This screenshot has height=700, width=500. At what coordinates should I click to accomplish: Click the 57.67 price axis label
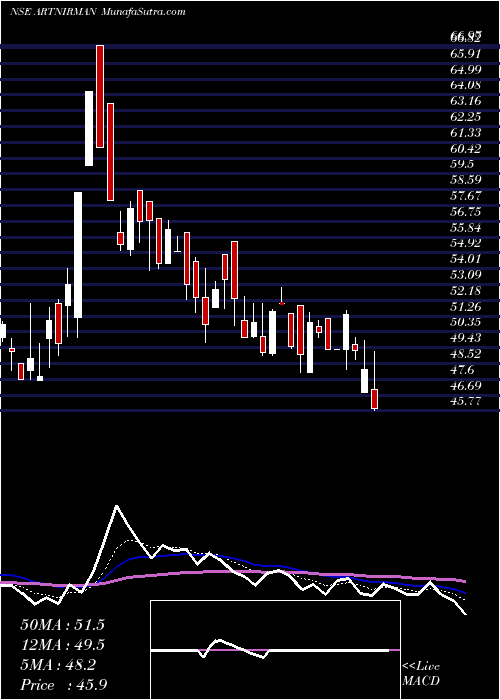point(467,196)
